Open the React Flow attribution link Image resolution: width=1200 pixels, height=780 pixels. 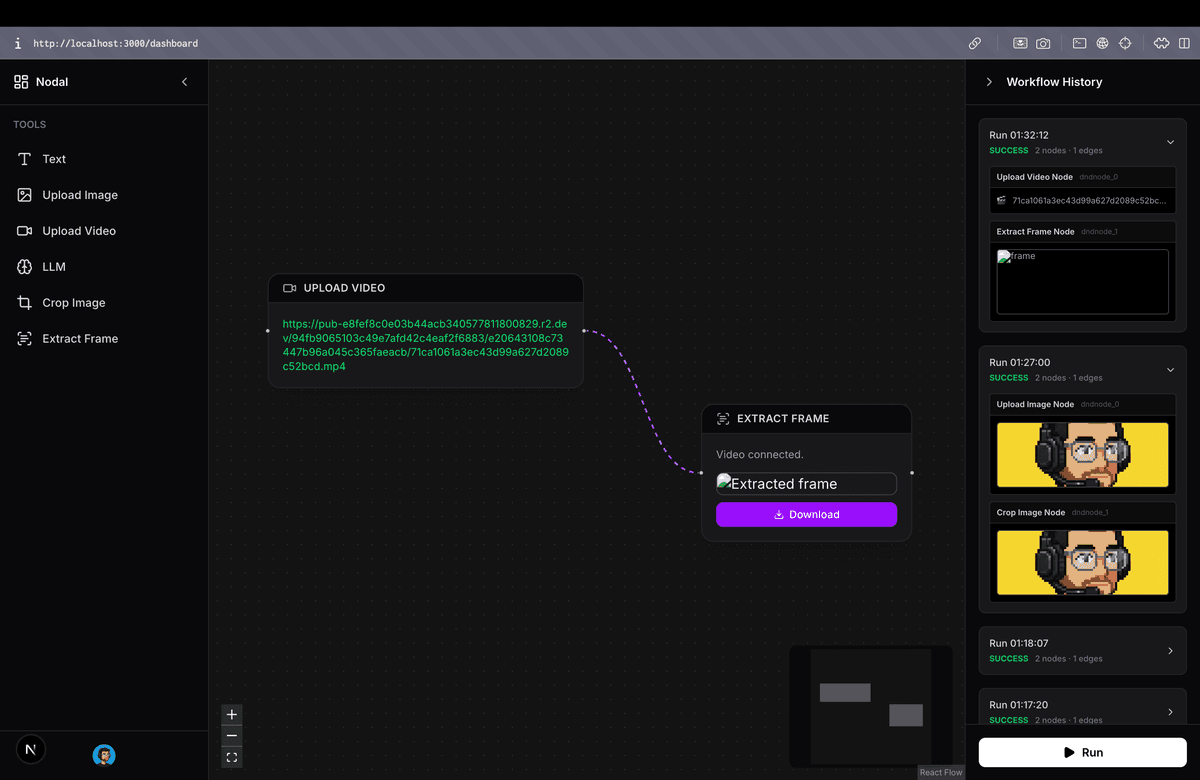click(x=940, y=771)
